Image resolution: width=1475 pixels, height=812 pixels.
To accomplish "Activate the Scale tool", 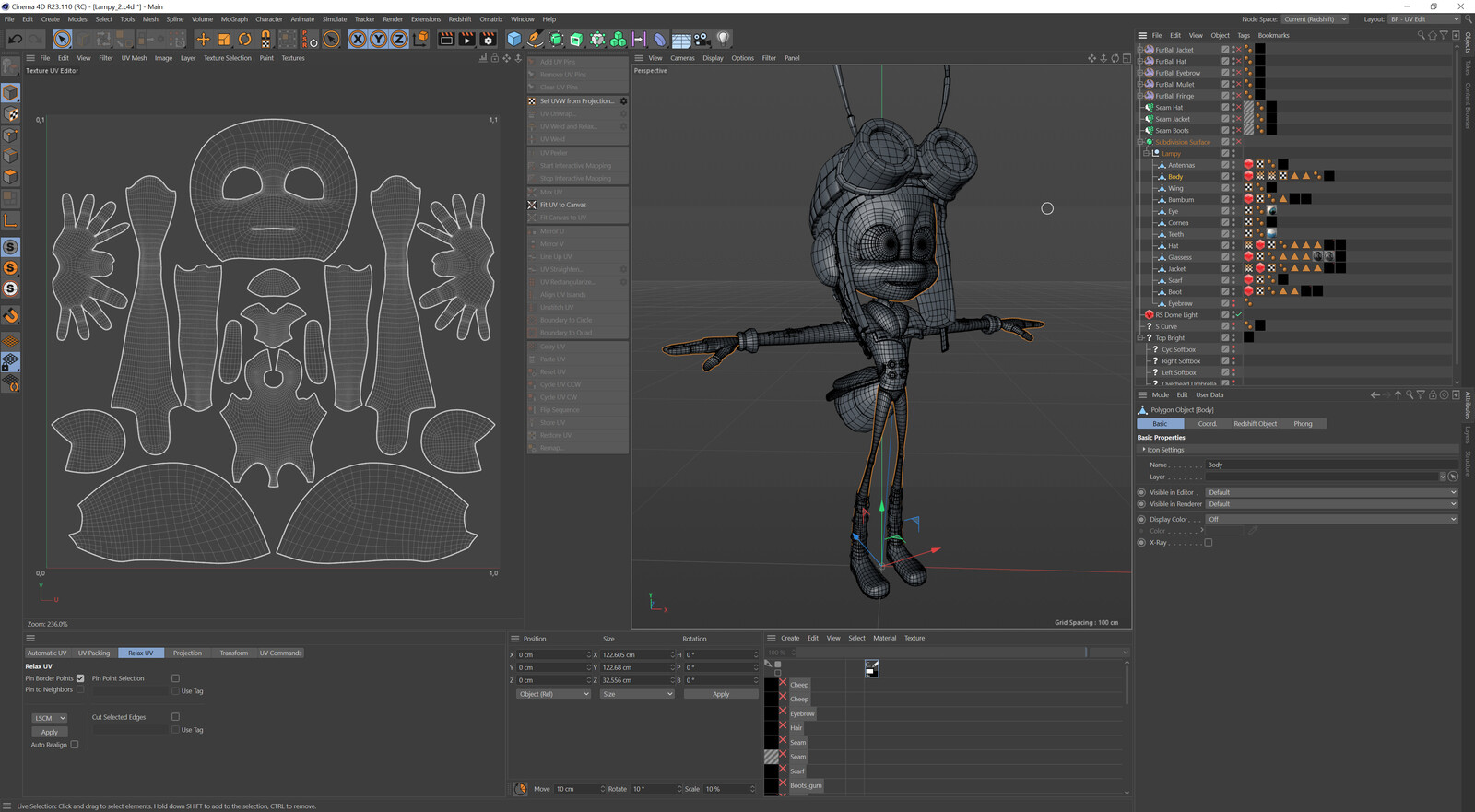I will point(224,39).
